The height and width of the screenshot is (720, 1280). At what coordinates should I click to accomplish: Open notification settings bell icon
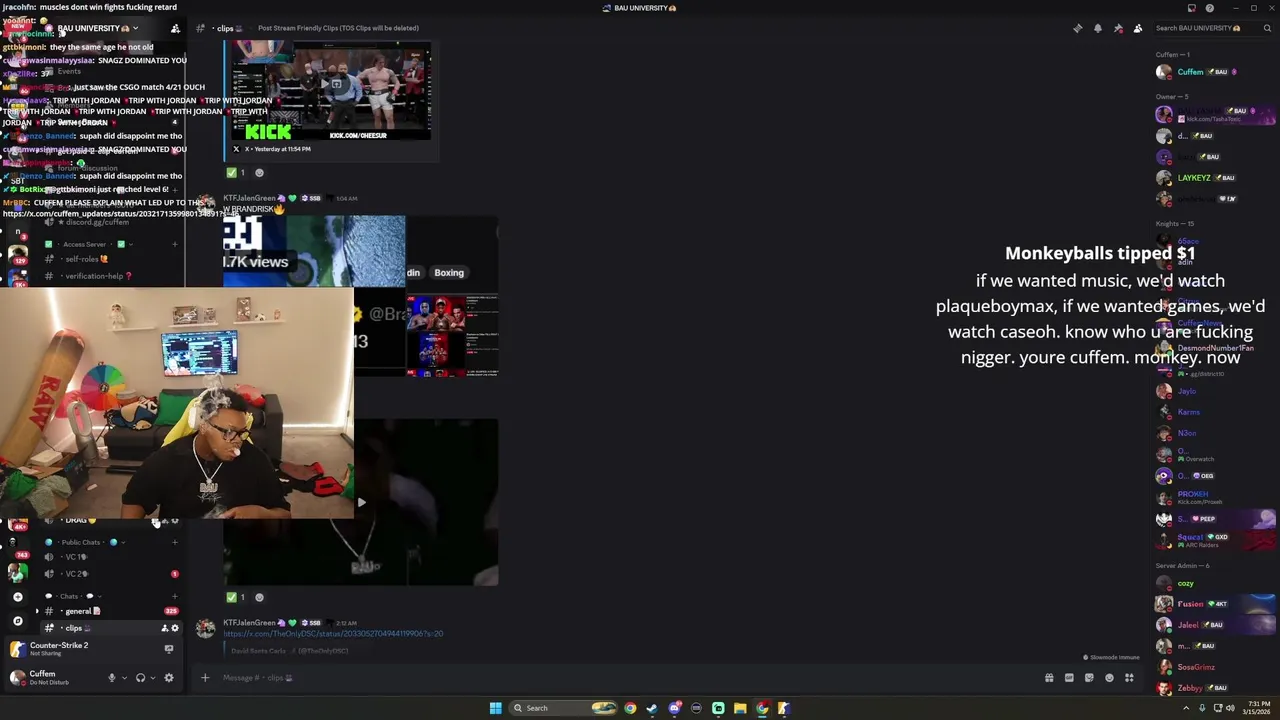[x=1098, y=28]
